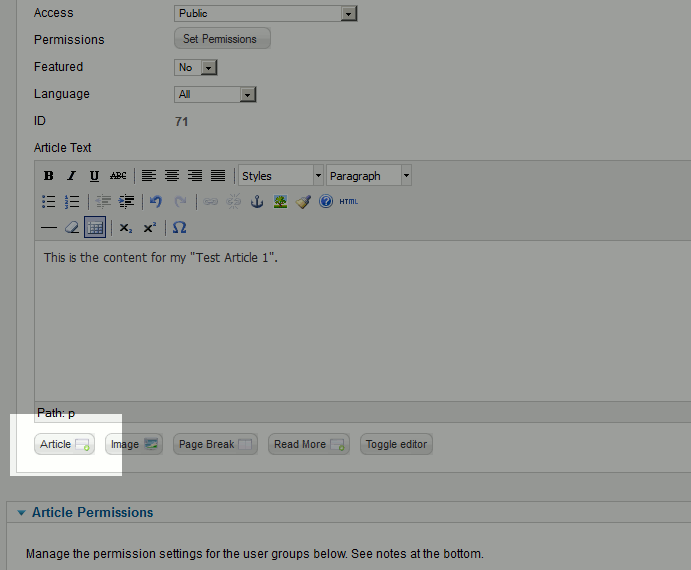The width and height of the screenshot is (691, 570).
Task: Insert an anchor
Action: coord(257,201)
